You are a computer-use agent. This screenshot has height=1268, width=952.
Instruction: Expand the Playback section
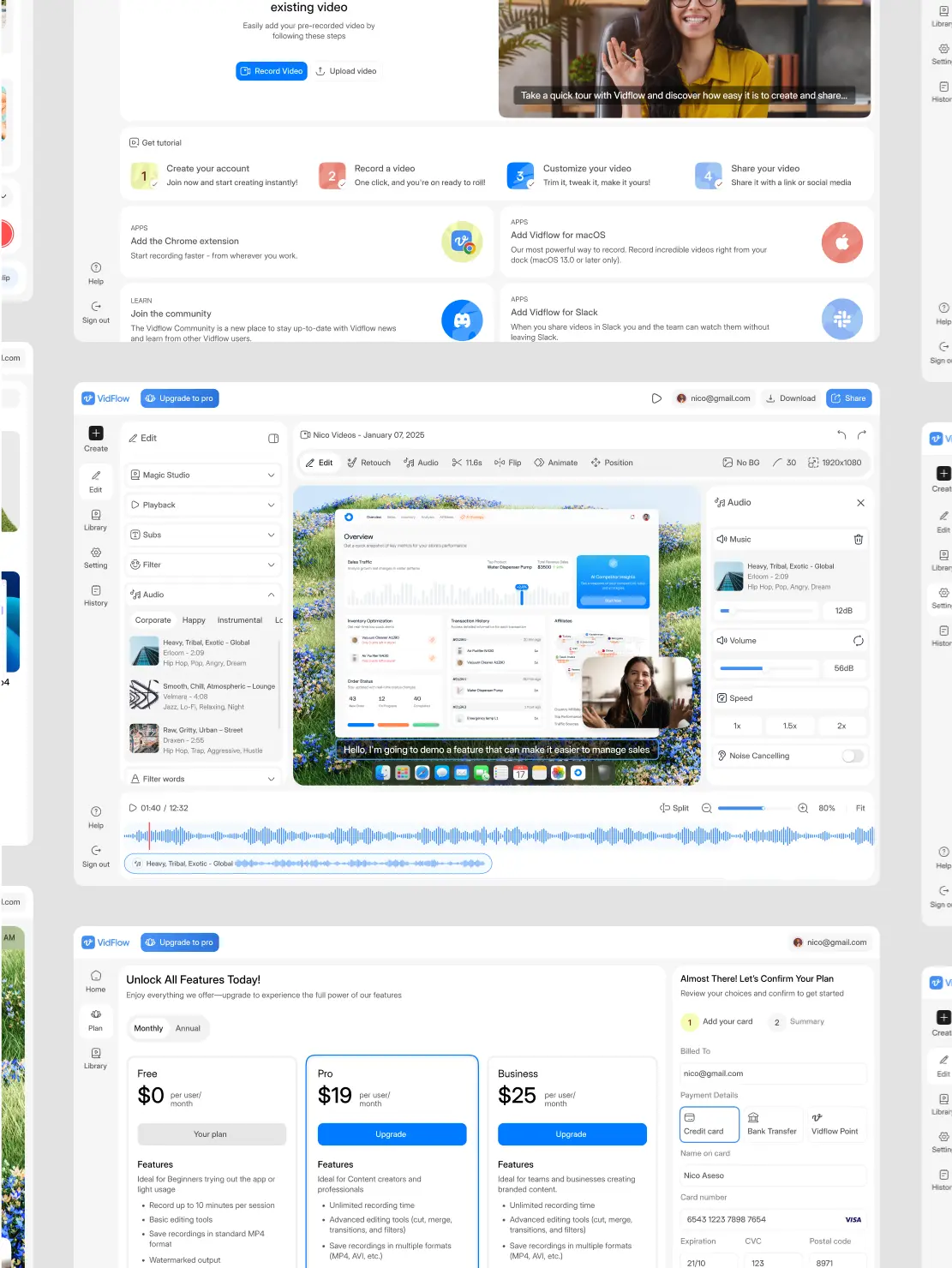click(204, 505)
